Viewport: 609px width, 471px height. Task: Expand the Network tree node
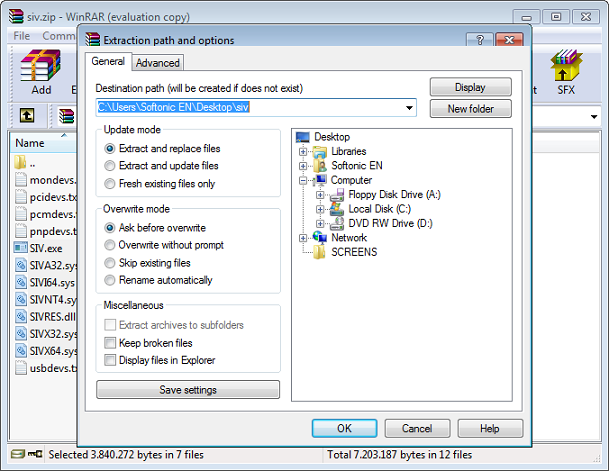pos(303,238)
